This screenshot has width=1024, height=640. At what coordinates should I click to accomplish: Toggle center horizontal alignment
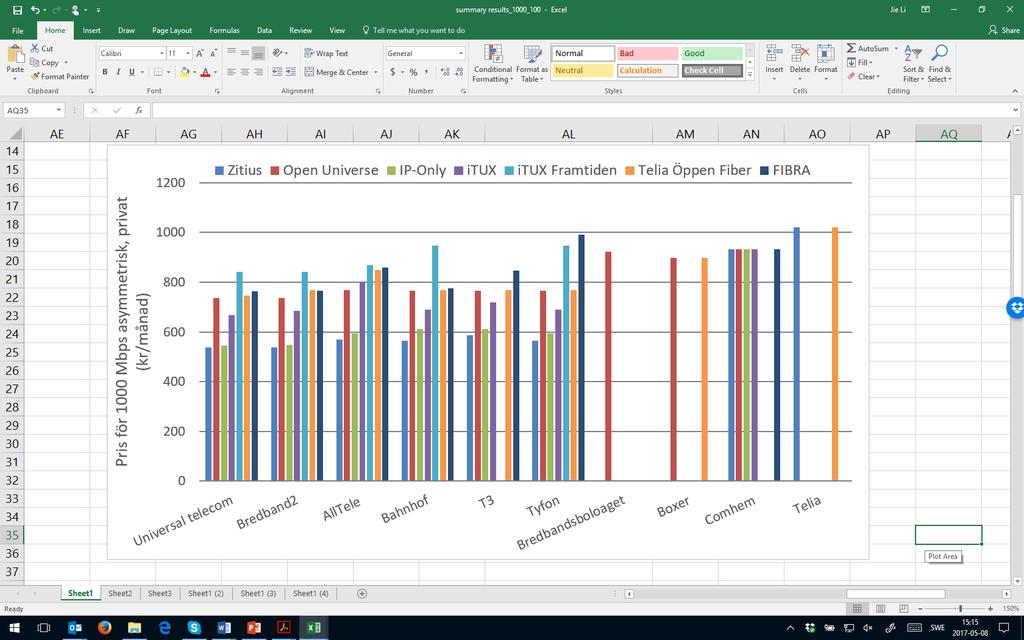(x=245, y=72)
